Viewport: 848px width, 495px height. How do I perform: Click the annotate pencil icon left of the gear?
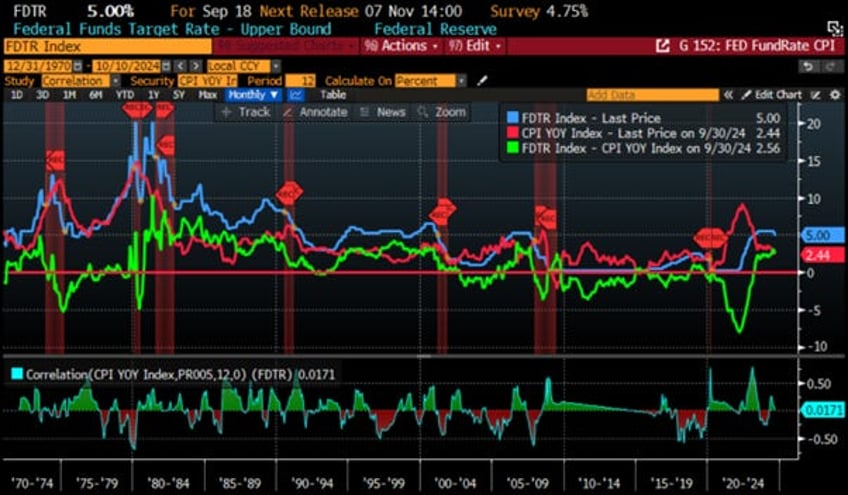click(x=816, y=95)
